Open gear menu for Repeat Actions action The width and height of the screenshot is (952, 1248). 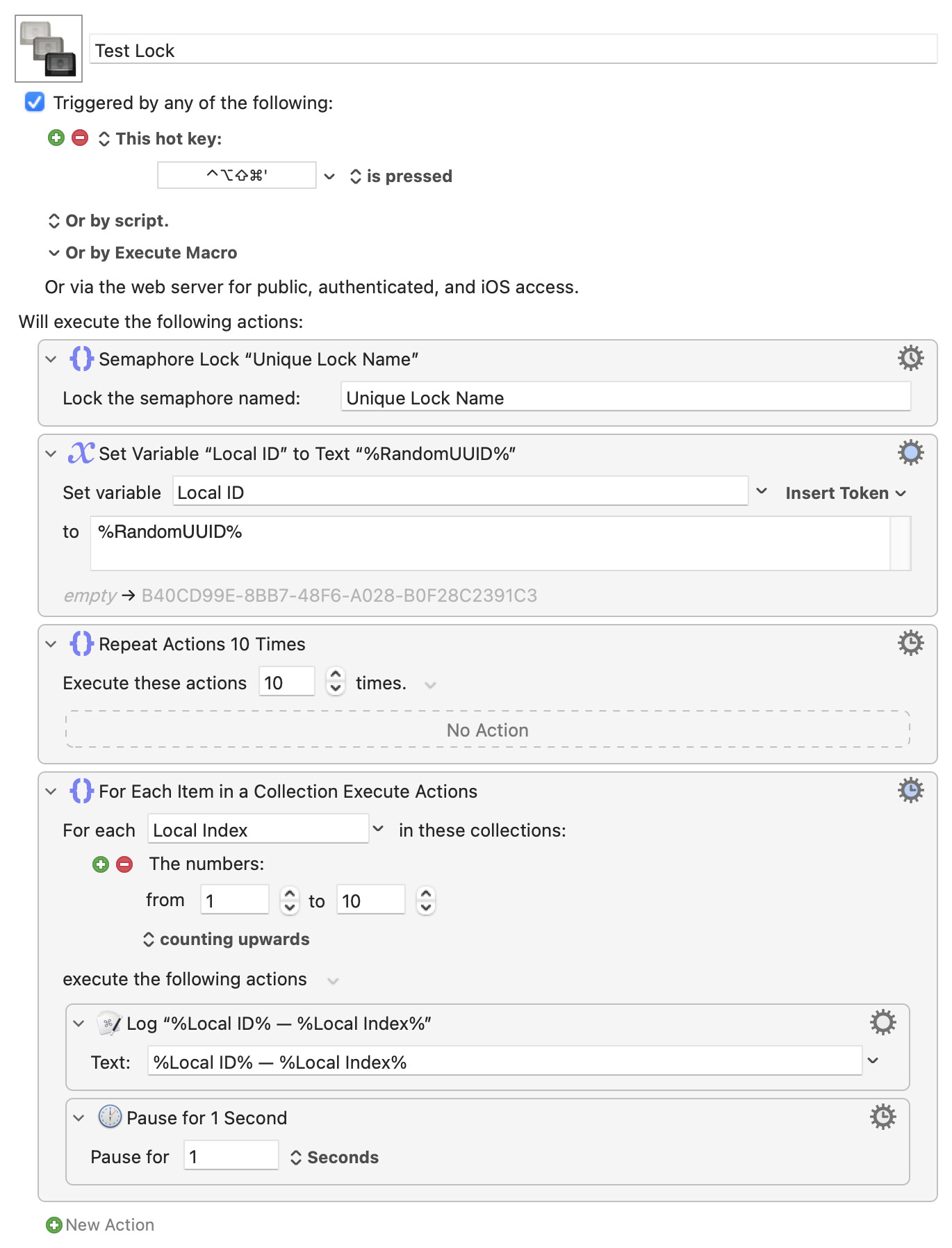910,643
